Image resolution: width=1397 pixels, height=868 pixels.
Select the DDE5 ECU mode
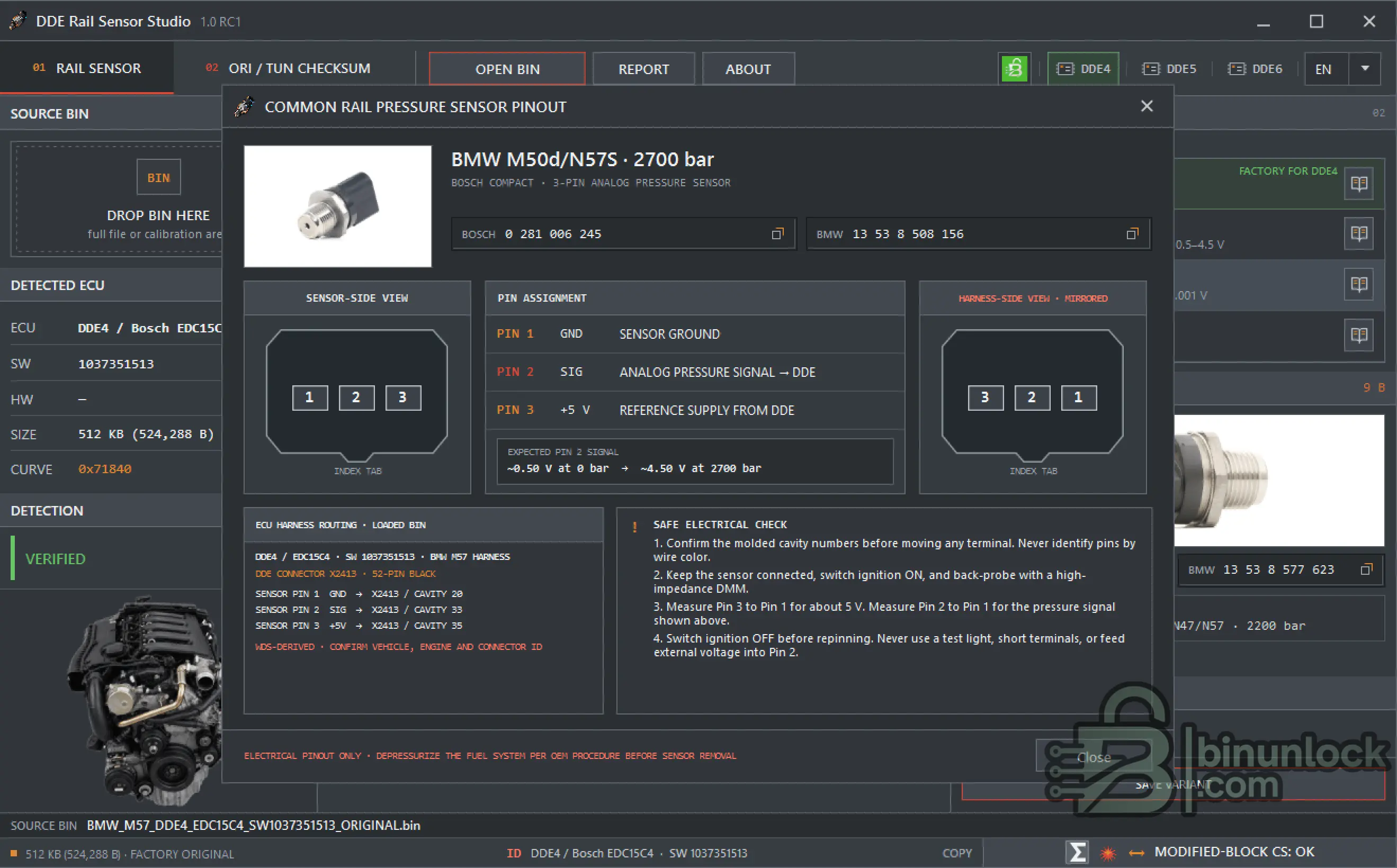pyautogui.click(x=1169, y=69)
